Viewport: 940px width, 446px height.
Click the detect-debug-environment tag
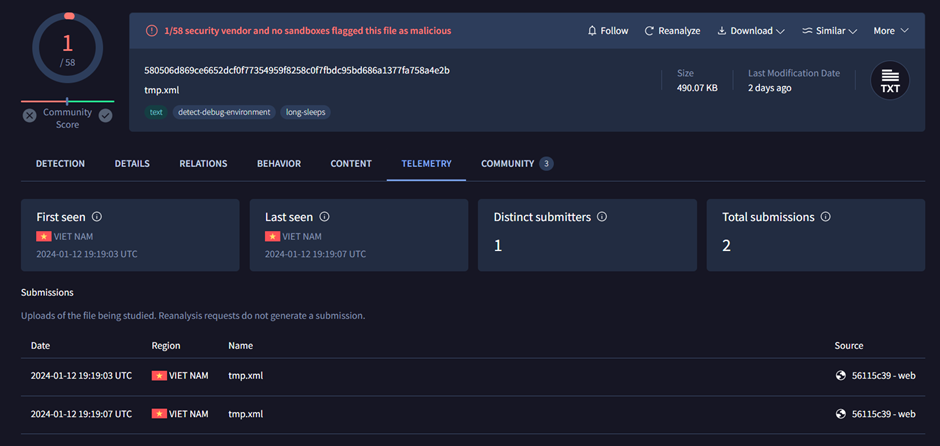[x=224, y=112]
